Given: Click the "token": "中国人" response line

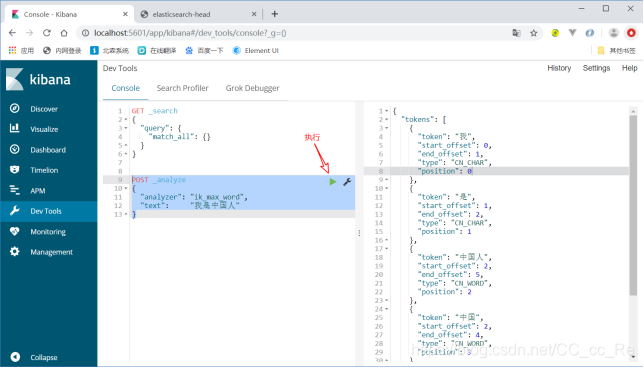Looking at the screenshot, I should (x=455, y=258).
